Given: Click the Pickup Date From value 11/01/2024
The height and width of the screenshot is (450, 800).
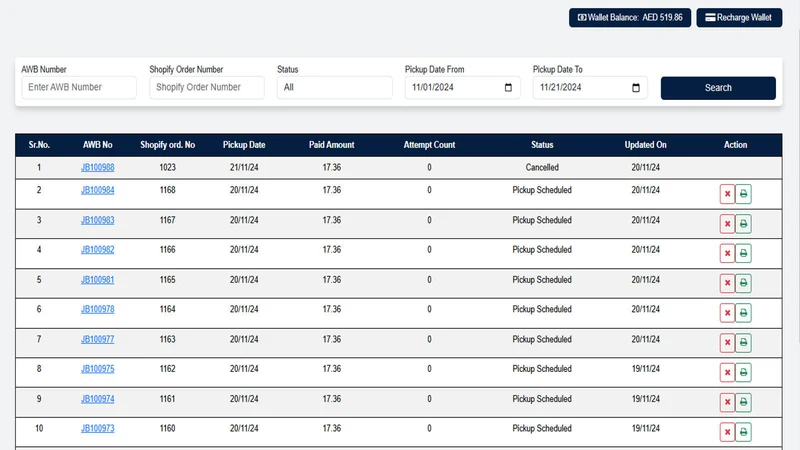Looking at the screenshot, I should pyautogui.click(x=433, y=87).
